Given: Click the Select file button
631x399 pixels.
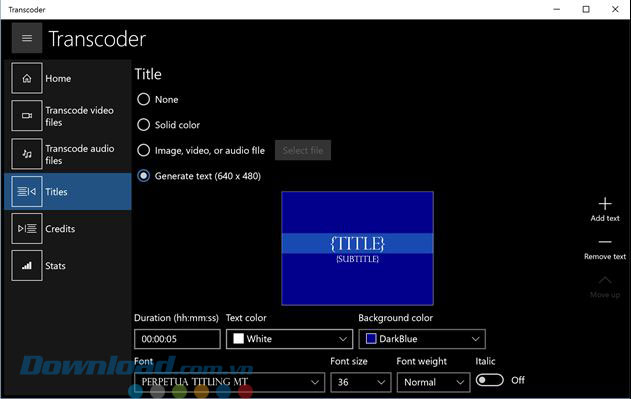Looking at the screenshot, I should point(303,150).
